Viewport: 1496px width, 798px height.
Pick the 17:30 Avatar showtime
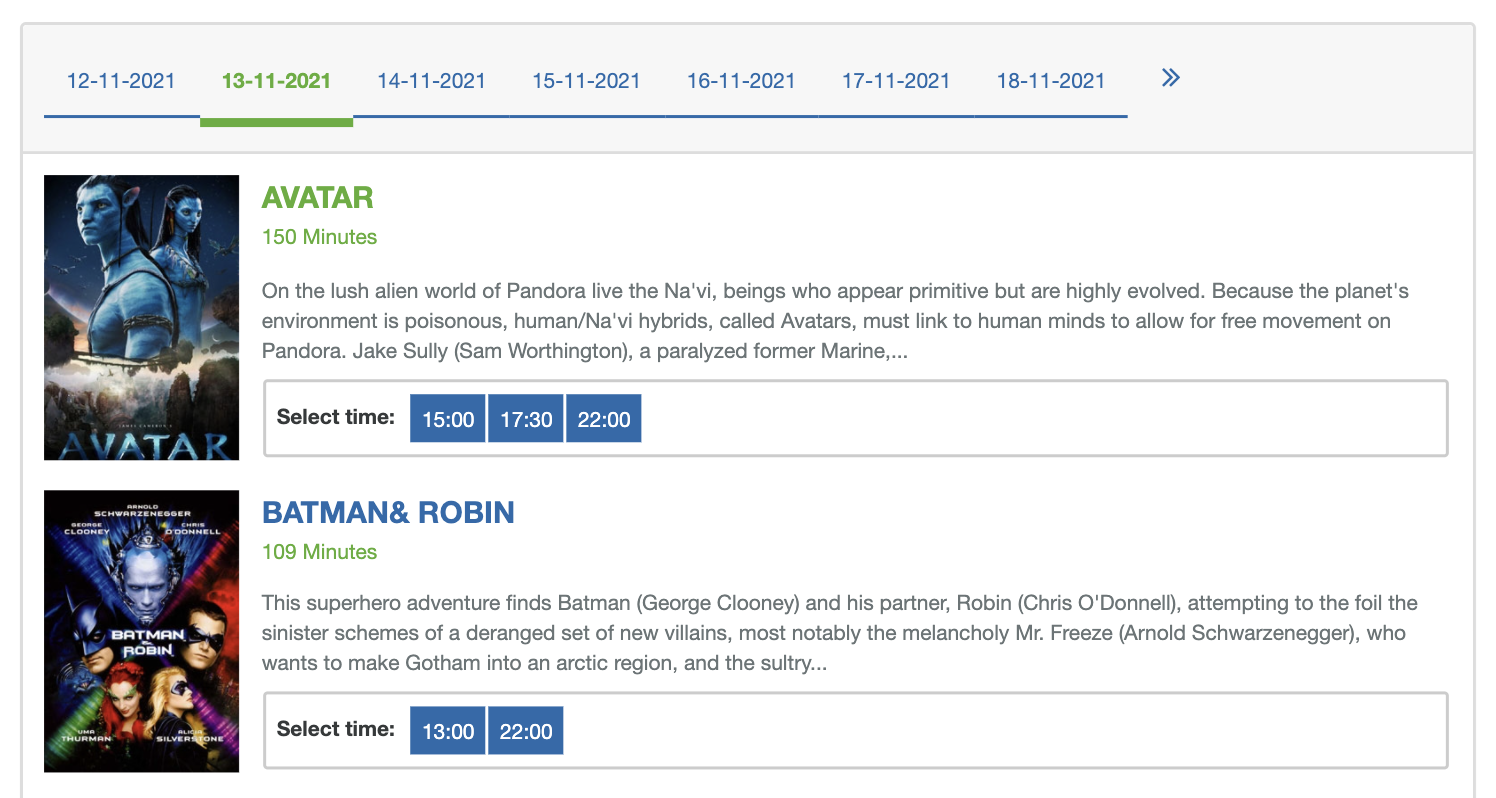(x=526, y=418)
